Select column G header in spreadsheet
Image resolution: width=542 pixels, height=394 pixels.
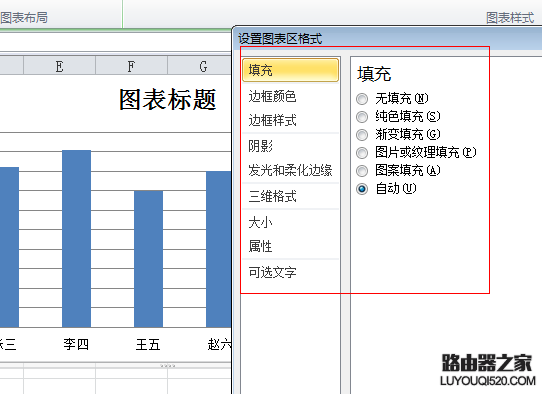pos(199,66)
